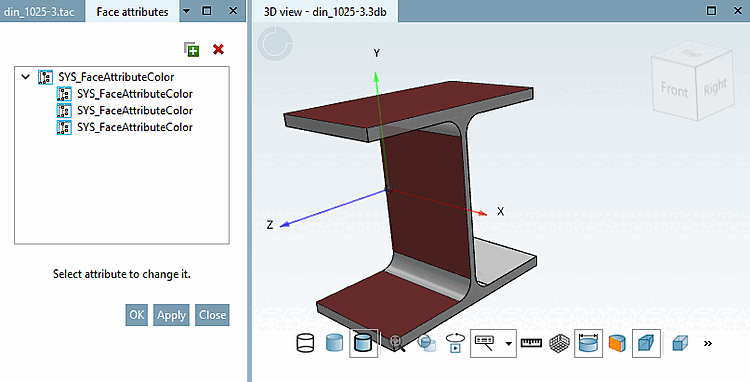Select shaded display mode cylinder icon

(334, 343)
